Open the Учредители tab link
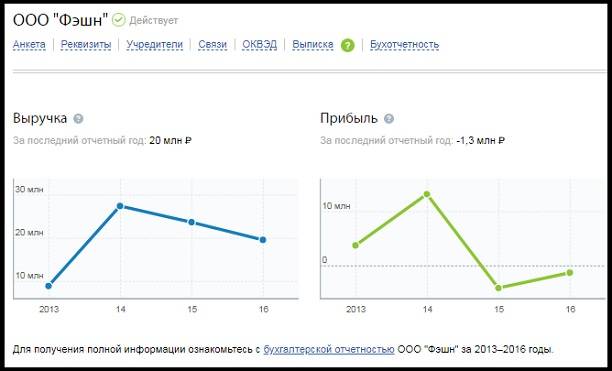This screenshot has height=371, width=612. [x=155, y=44]
